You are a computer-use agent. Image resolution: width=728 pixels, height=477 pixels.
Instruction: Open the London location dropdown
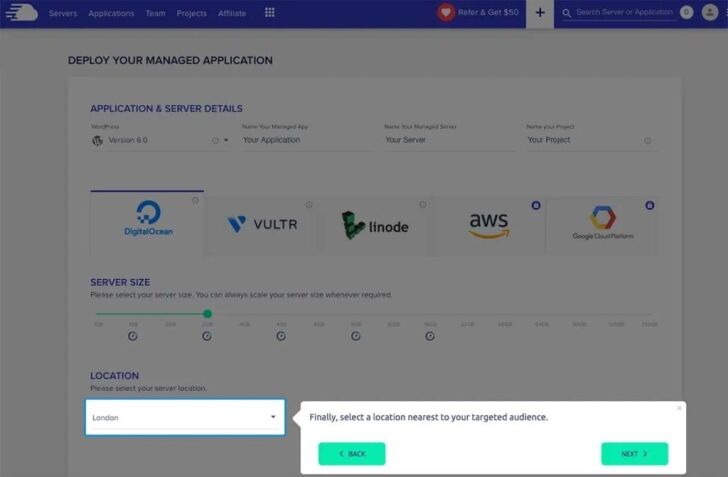(185, 417)
